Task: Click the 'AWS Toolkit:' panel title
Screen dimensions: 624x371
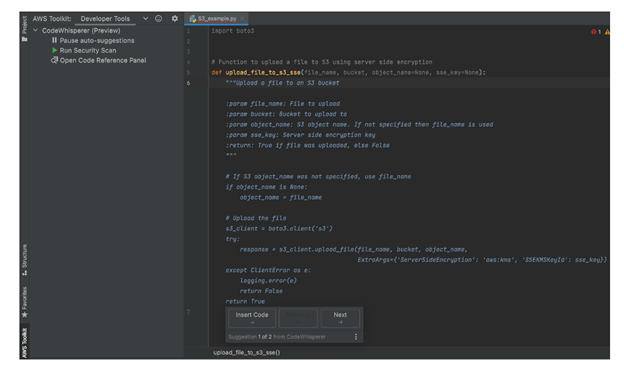Action: pos(52,19)
